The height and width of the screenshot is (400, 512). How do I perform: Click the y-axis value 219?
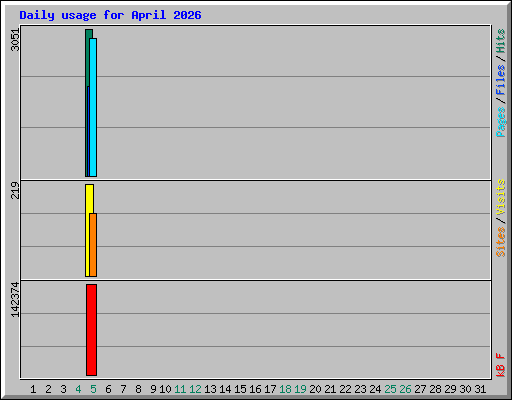point(15,190)
